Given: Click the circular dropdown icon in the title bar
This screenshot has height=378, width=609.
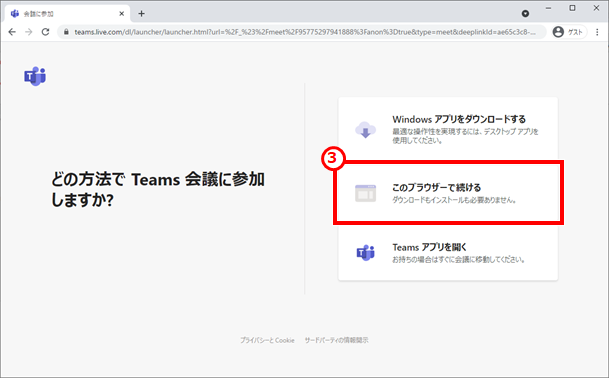Looking at the screenshot, I should click(x=525, y=14).
